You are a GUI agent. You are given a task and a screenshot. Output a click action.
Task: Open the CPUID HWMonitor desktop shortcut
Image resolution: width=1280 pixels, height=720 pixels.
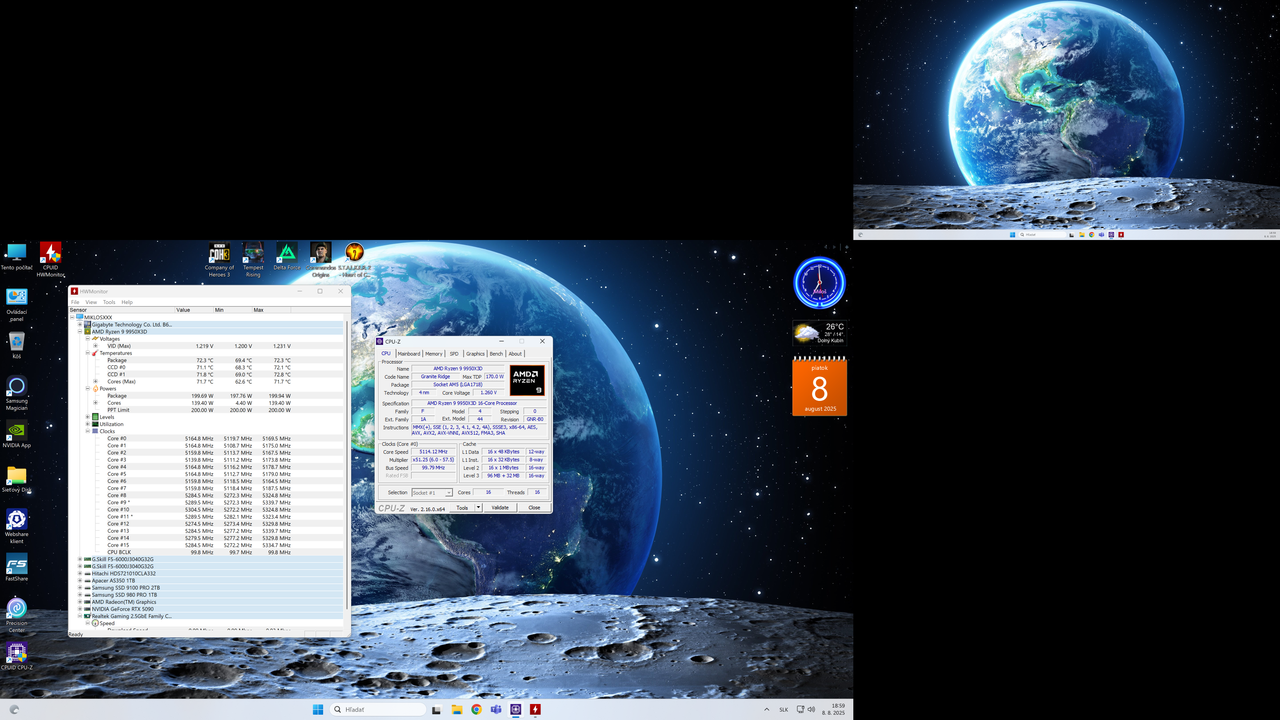[50, 258]
